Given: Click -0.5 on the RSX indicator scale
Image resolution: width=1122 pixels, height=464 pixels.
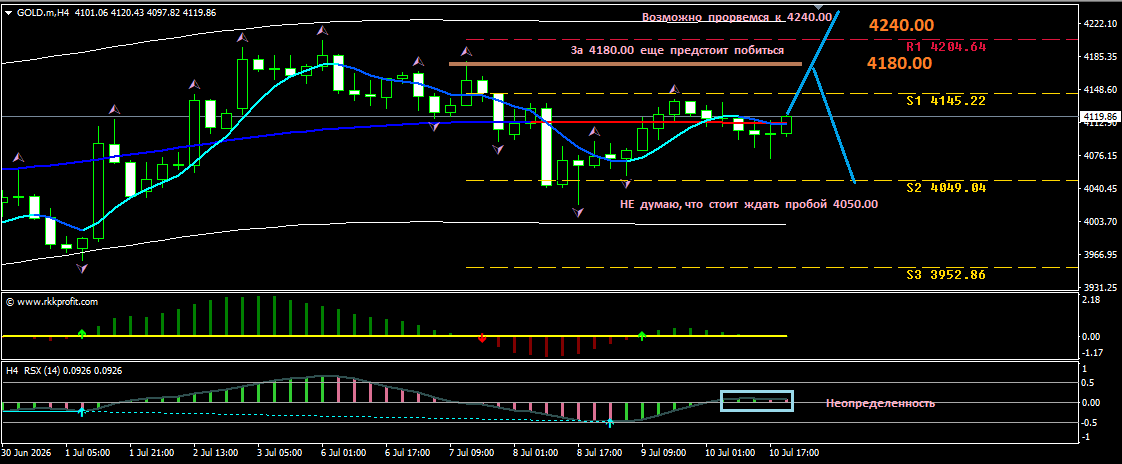Looking at the screenshot, I should coord(1091,422).
